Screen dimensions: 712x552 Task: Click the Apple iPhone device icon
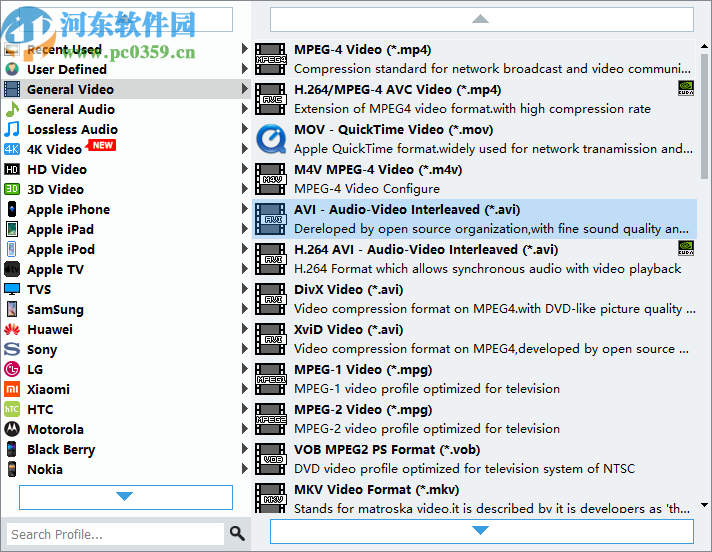pos(12,209)
